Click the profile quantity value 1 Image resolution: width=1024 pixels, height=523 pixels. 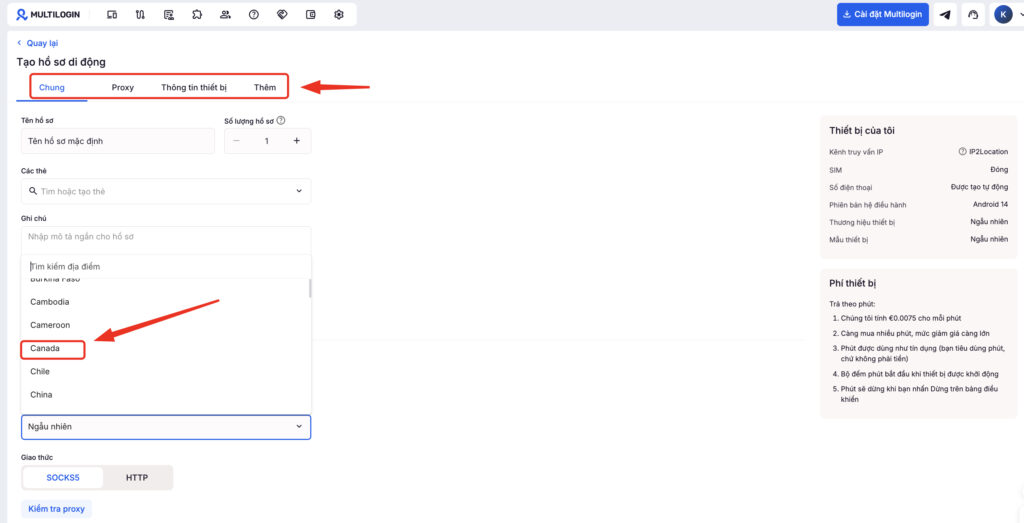pyautogui.click(x=266, y=141)
